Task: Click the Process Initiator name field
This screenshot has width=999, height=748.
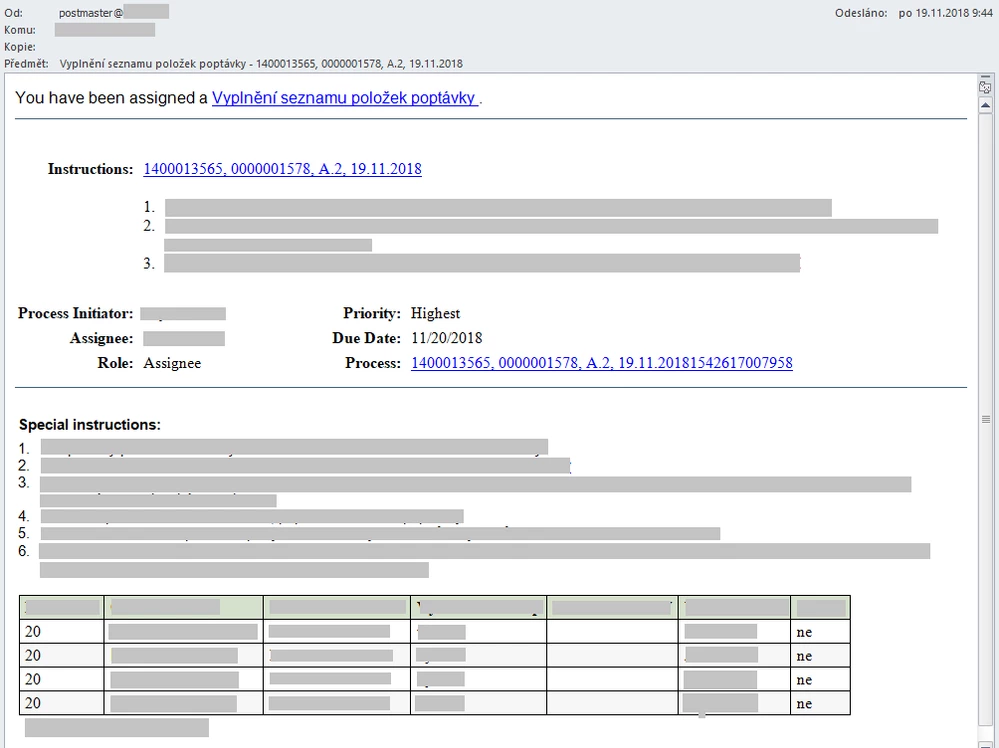Action: [x=183, y=313]
